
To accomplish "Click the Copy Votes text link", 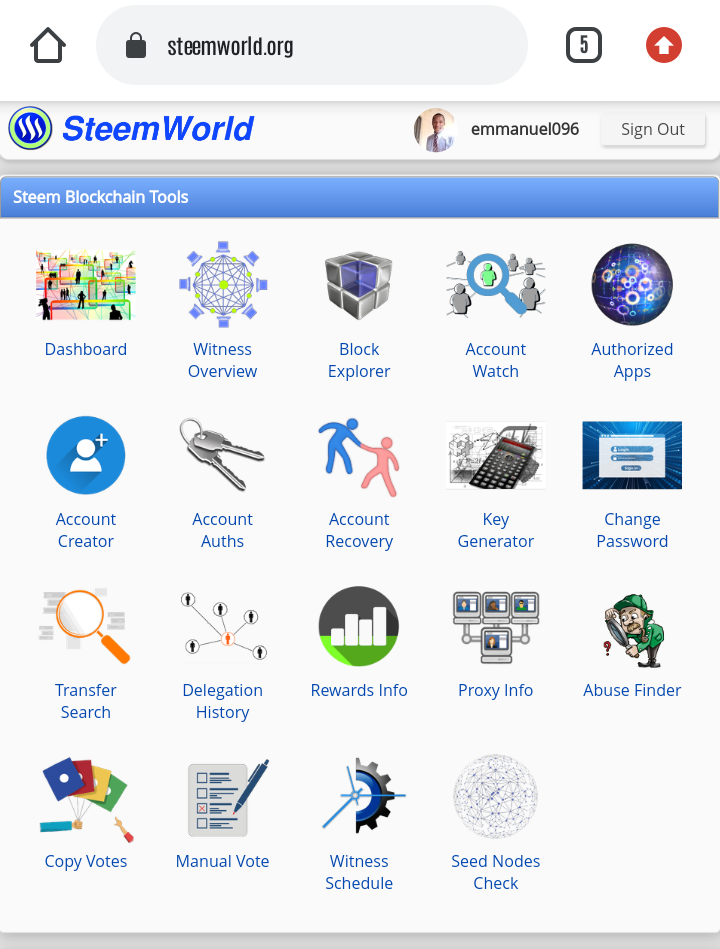I will [85, 861].
